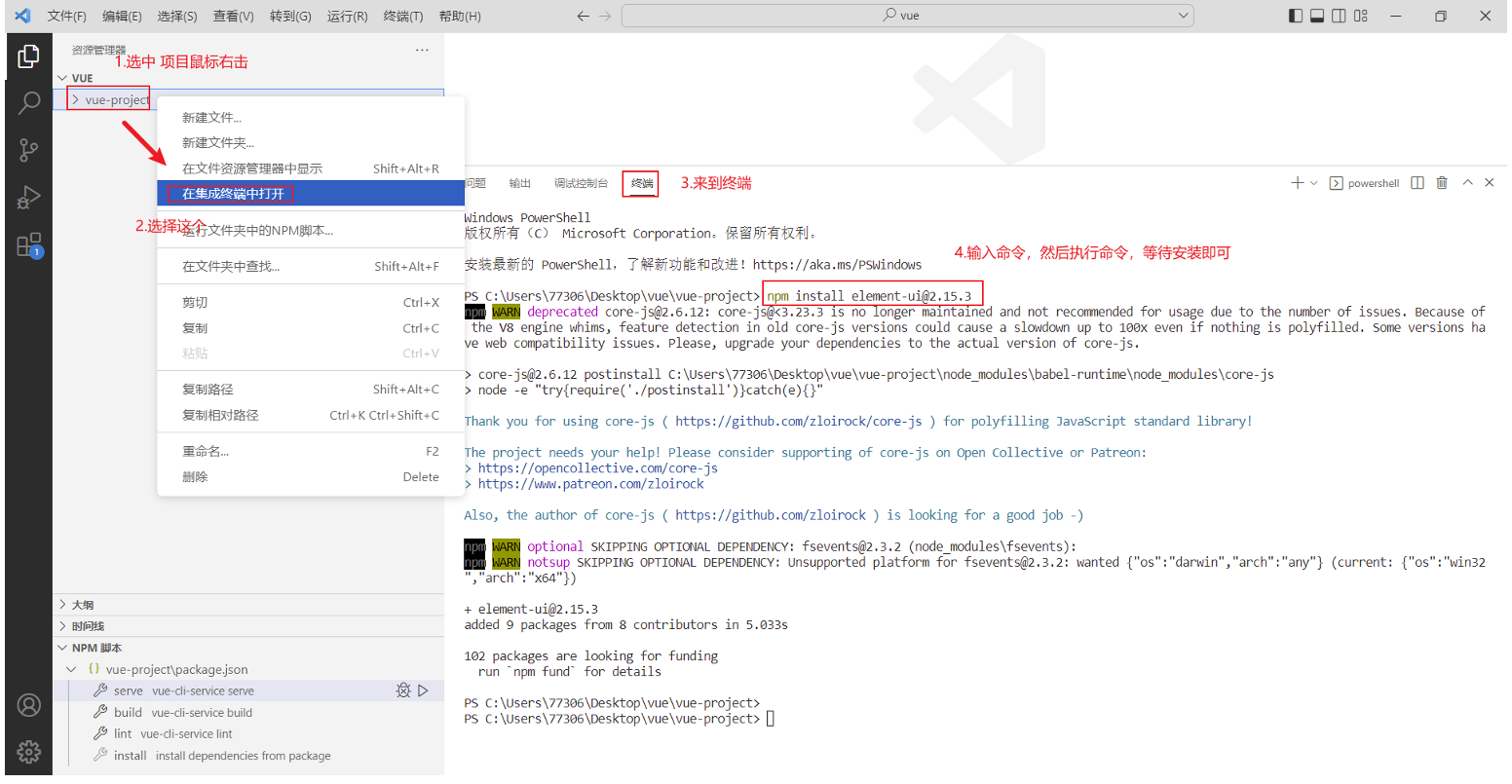Screen dimensions: 1512x784
Task: Open the 查看(V) menu
Action: [233, 16]
